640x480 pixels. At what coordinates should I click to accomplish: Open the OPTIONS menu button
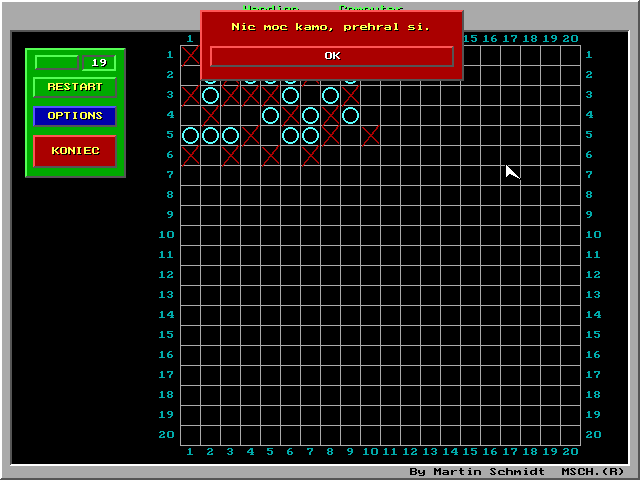click(x=75, y=116)
